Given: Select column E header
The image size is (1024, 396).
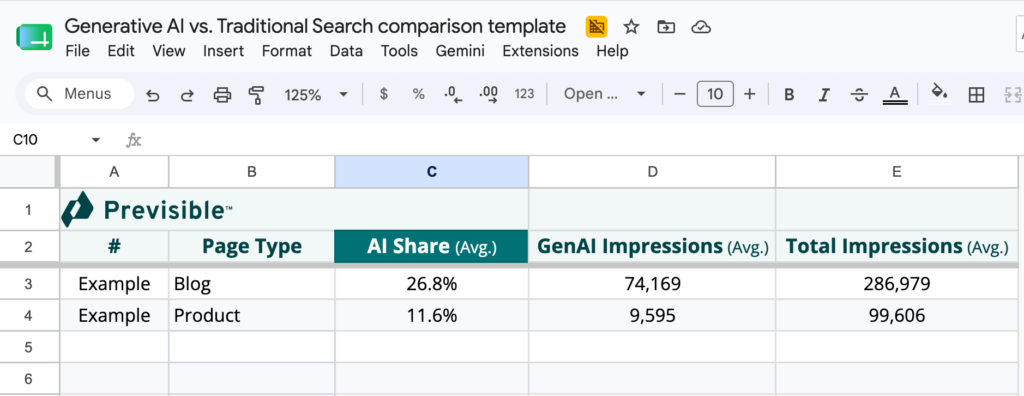Looking at the screenshot, I should tap(897, 172).
